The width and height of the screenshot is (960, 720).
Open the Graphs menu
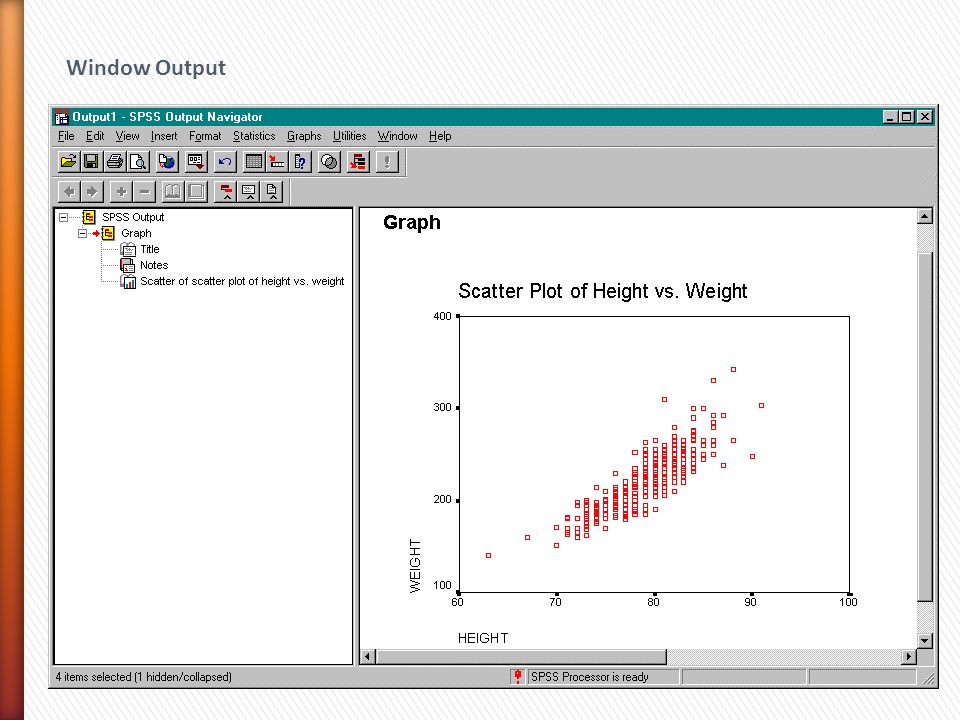tap(304, 136)
